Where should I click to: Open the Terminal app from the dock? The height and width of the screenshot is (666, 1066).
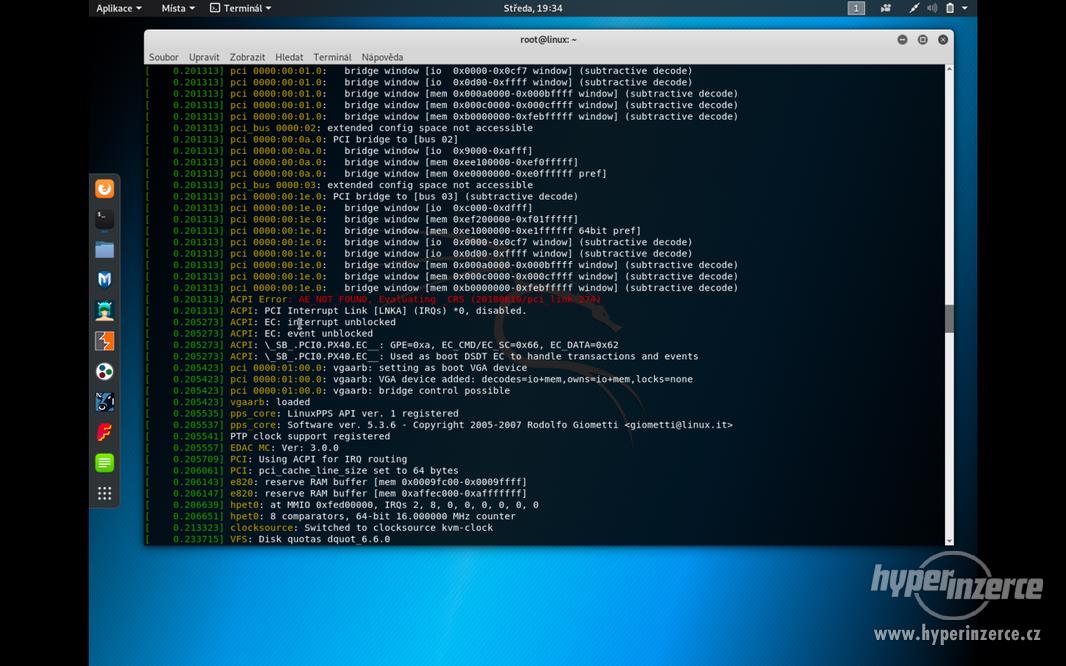[x=104, y=218]
